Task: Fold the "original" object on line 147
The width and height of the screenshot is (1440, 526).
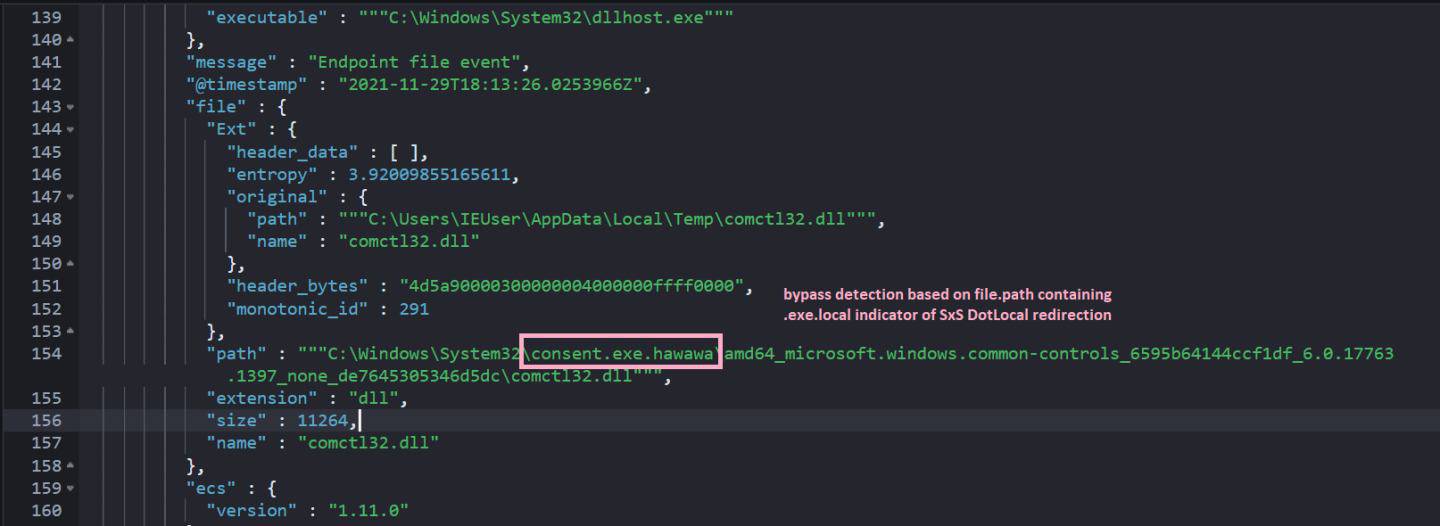Action: [69, 197]
